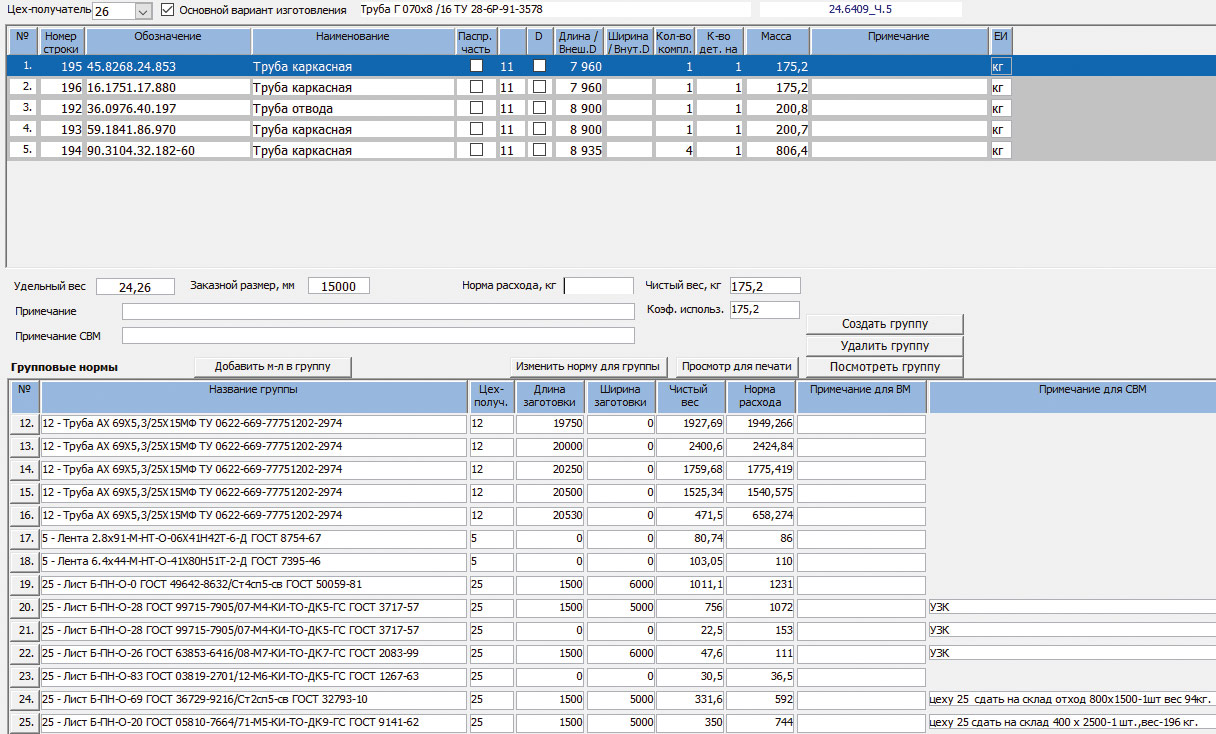Screen dimensions: 1216x734
Task: Click Посмотреть группу button
Action: click(884, 367)
